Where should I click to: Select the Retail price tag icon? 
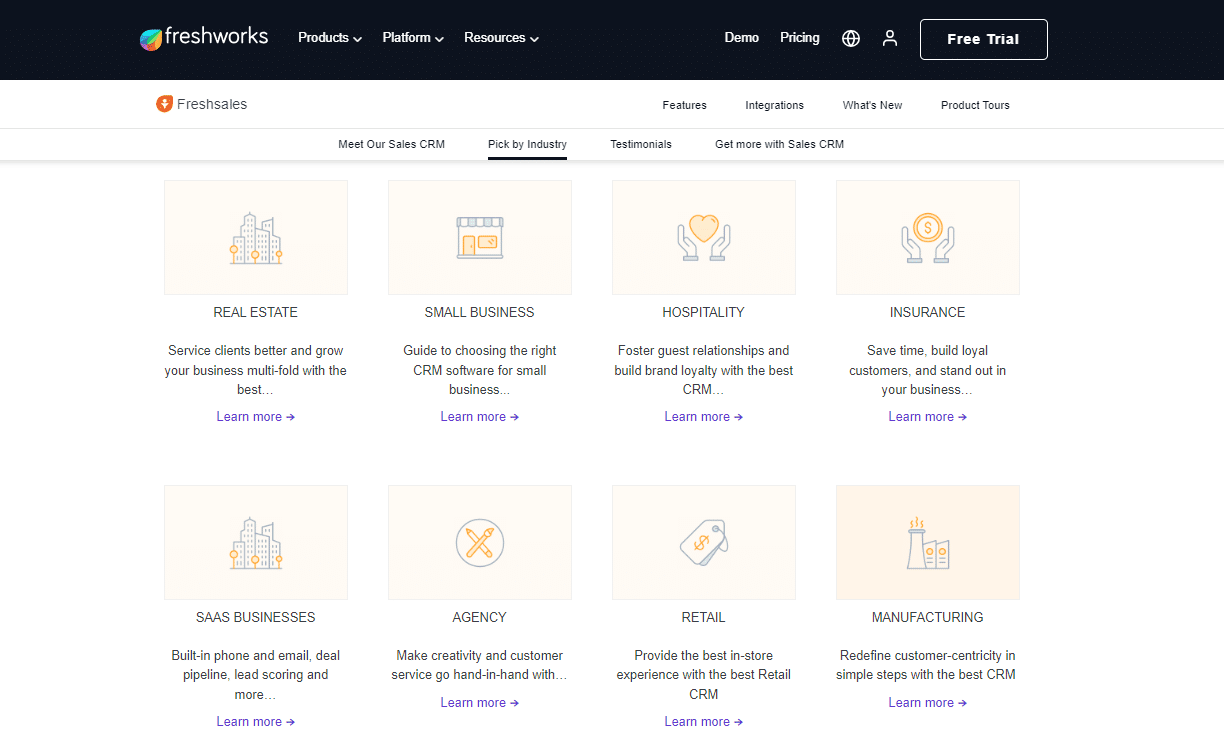pos(704,543)
